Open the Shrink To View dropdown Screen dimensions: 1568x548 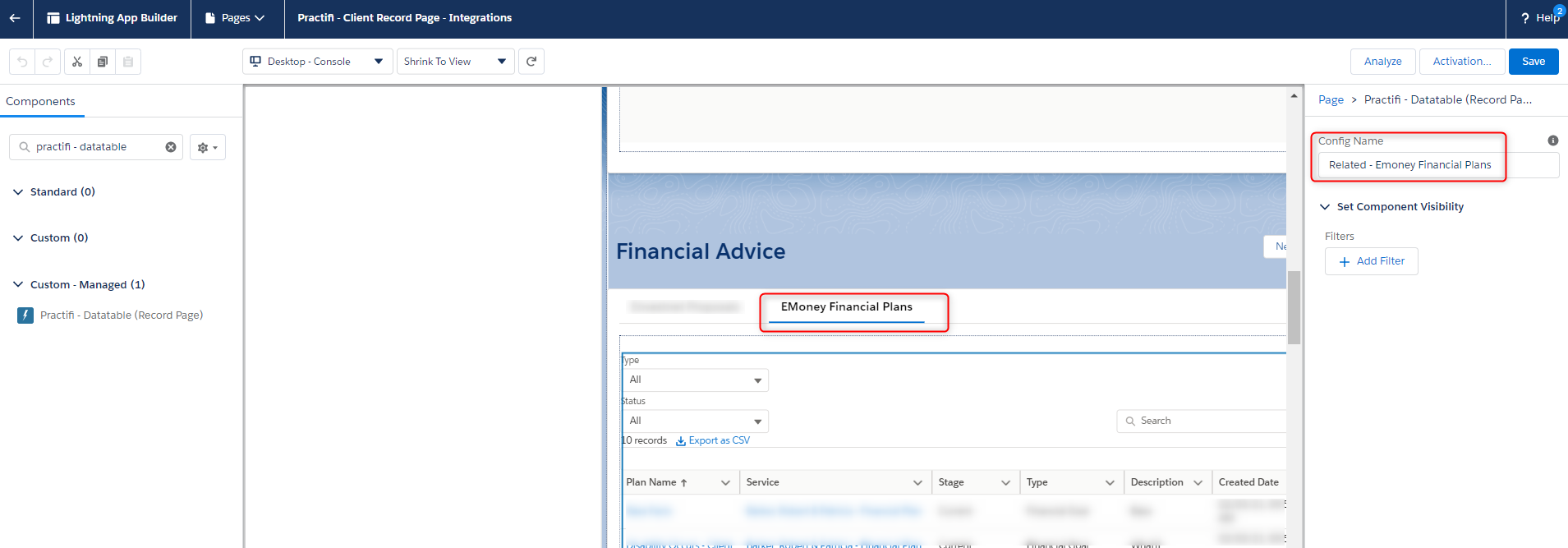click(455, 62)
